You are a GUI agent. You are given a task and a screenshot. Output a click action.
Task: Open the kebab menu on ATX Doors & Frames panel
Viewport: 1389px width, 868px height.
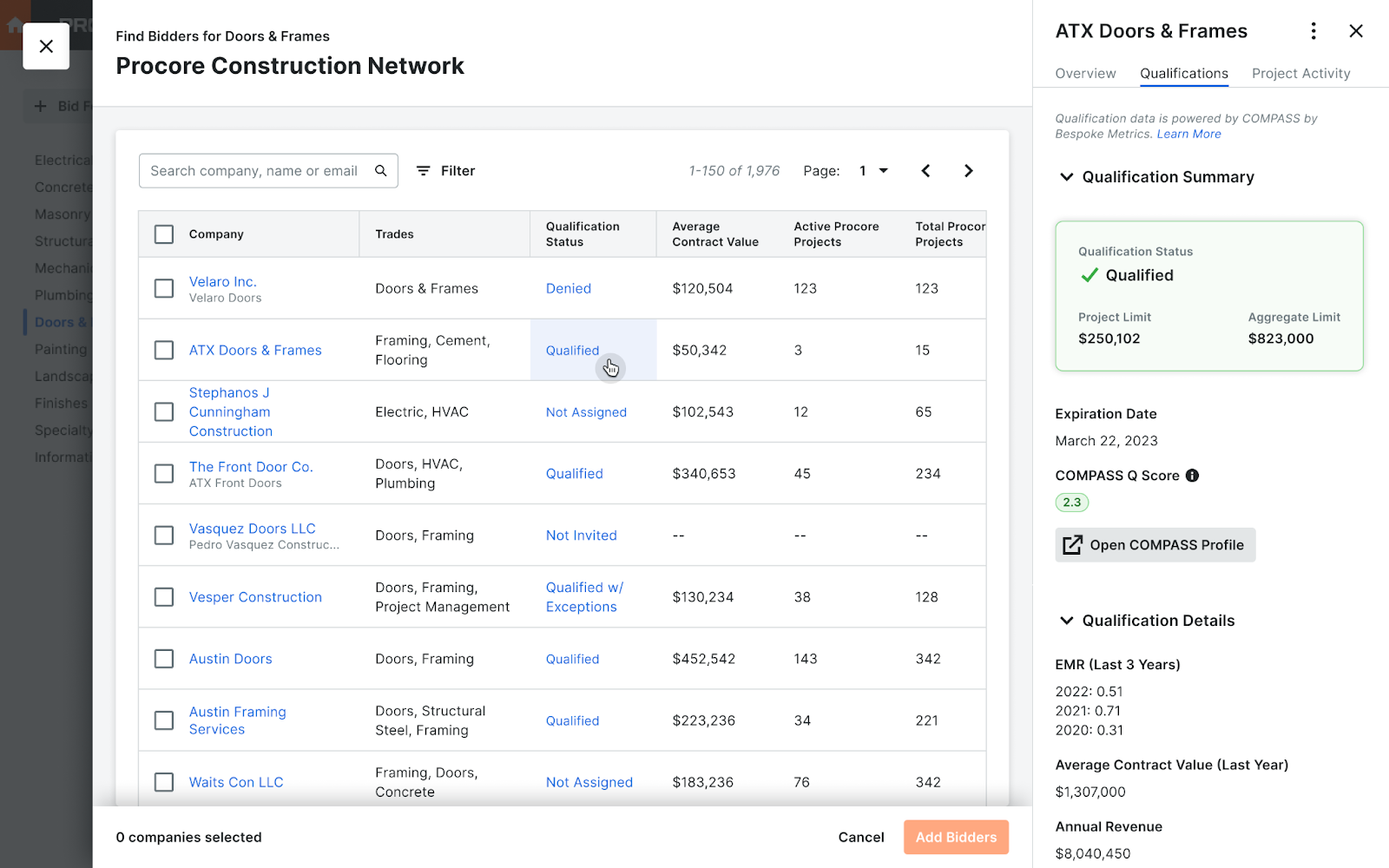[x=1313, y=30]
